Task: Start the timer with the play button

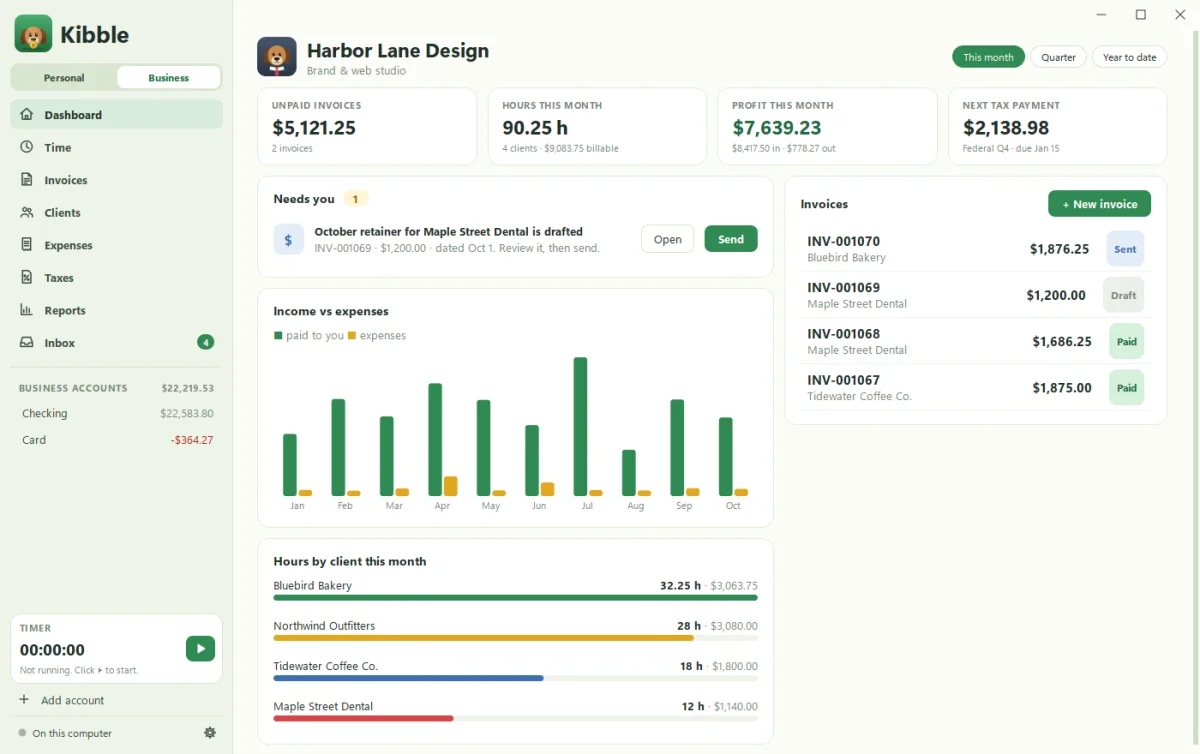Action: [x=200, y=649]
